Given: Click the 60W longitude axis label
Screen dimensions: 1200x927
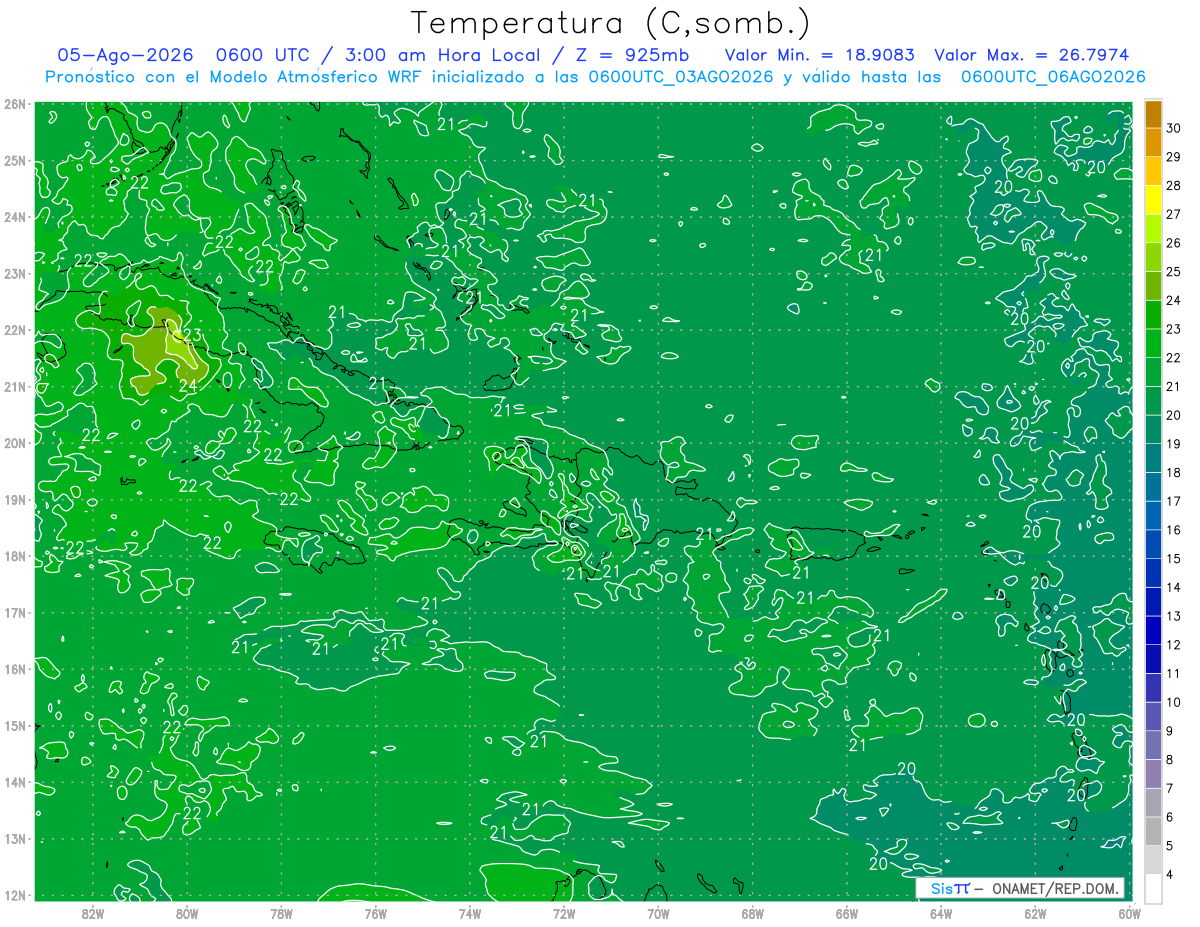Looking at the screenshot, I should [1129, 913].
